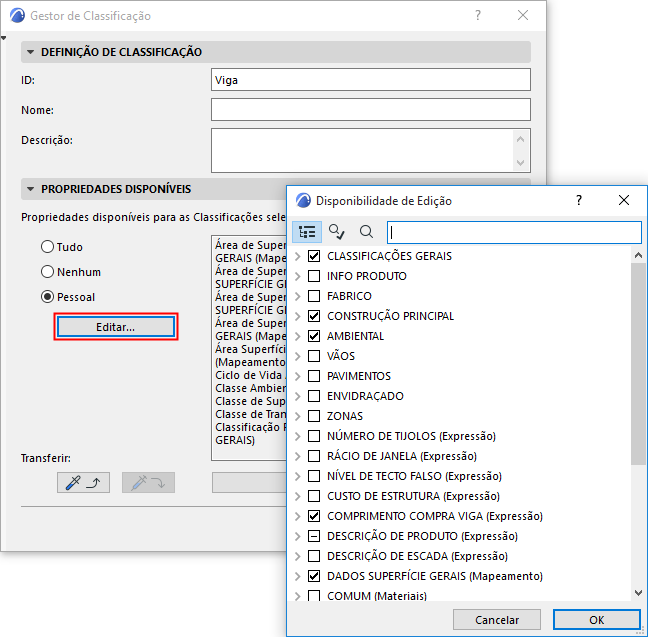
Task: Click Descrição field scroll-down arrow
Action: [520, 162]
